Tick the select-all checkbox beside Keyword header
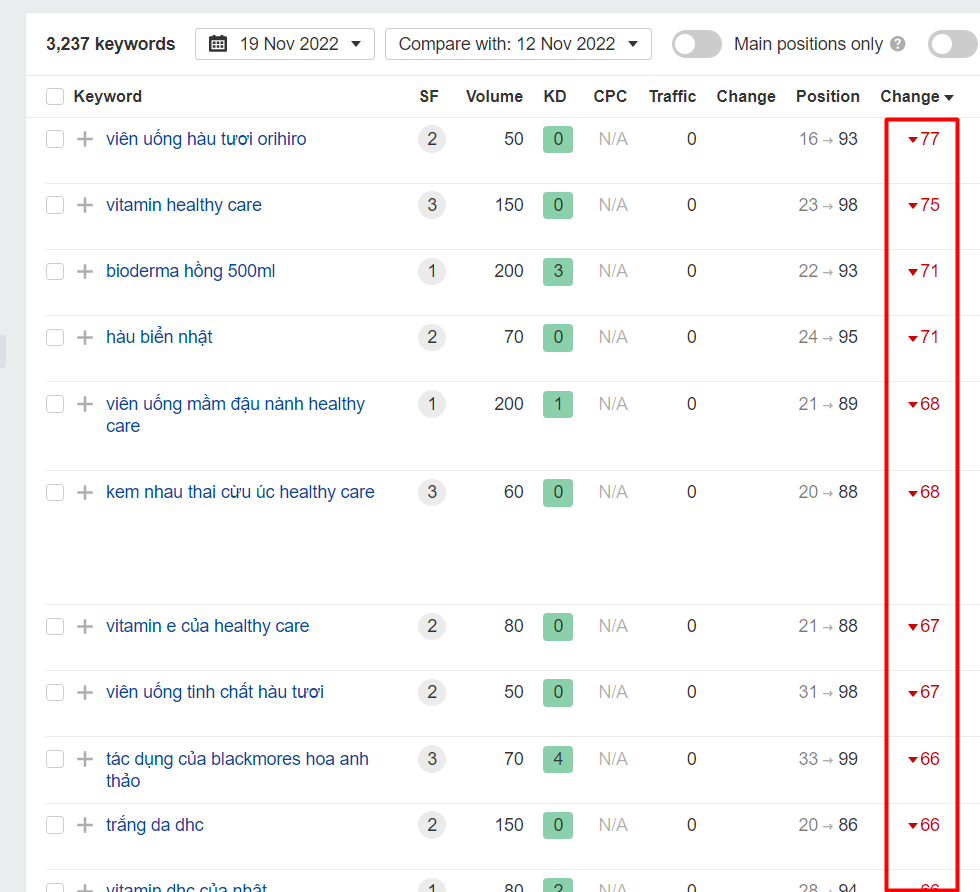This screenshot has height=892, width=980. 55,96
